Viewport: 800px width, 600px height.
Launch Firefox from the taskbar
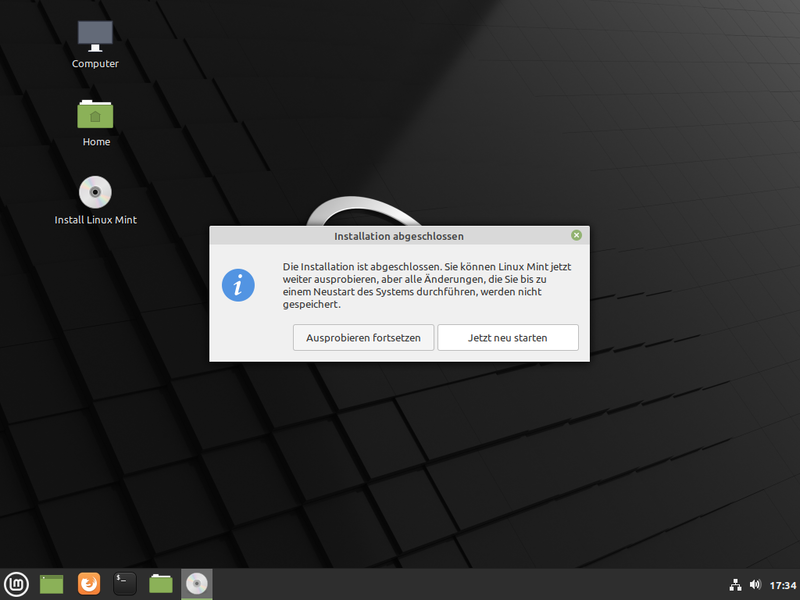(88, 583)
